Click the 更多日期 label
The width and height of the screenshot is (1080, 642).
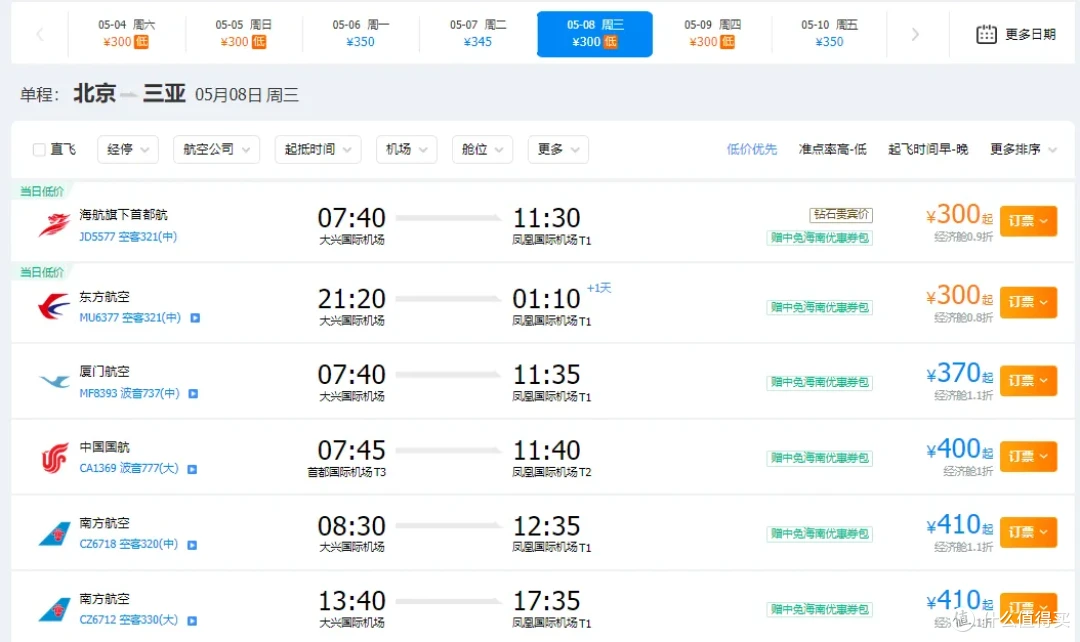click(x=1030, y=34)
